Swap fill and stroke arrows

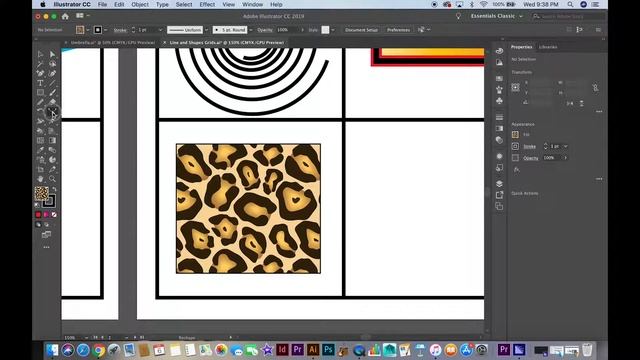54,190
